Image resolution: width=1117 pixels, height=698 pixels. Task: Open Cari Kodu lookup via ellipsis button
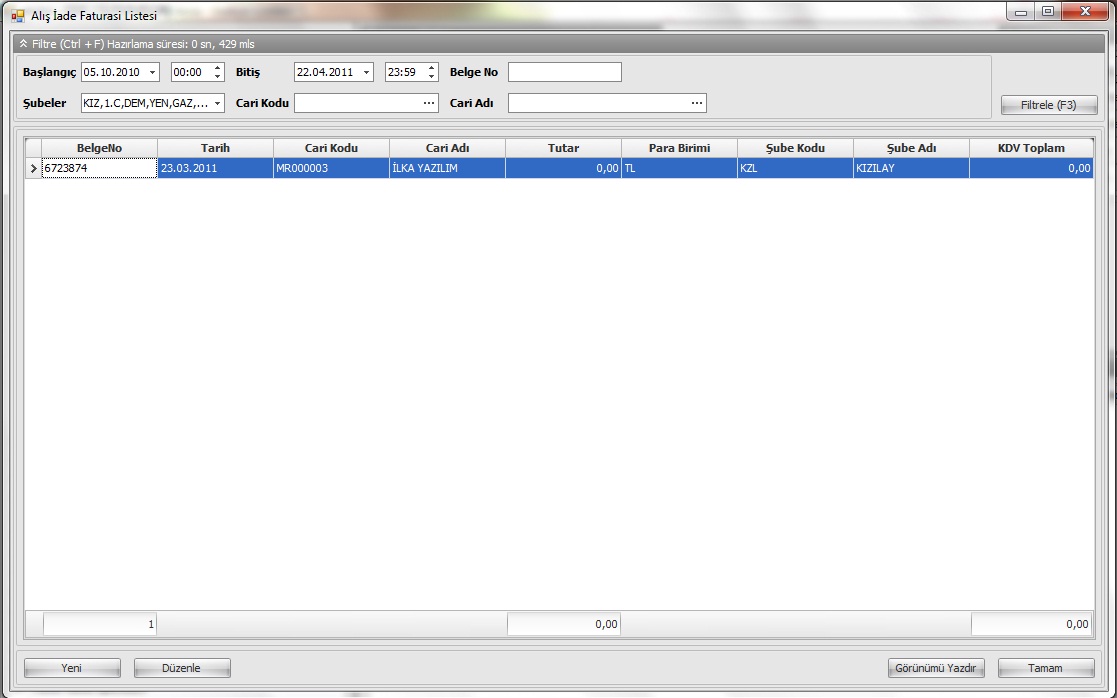pyautogui.click(x=429, y=103)
